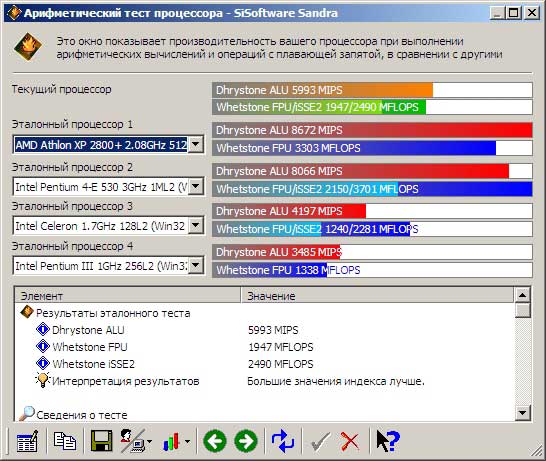The image size is (546, 461).
Task: Select the Intel Celeron 1.7GHz combo box text
Action: coord(101,226)
